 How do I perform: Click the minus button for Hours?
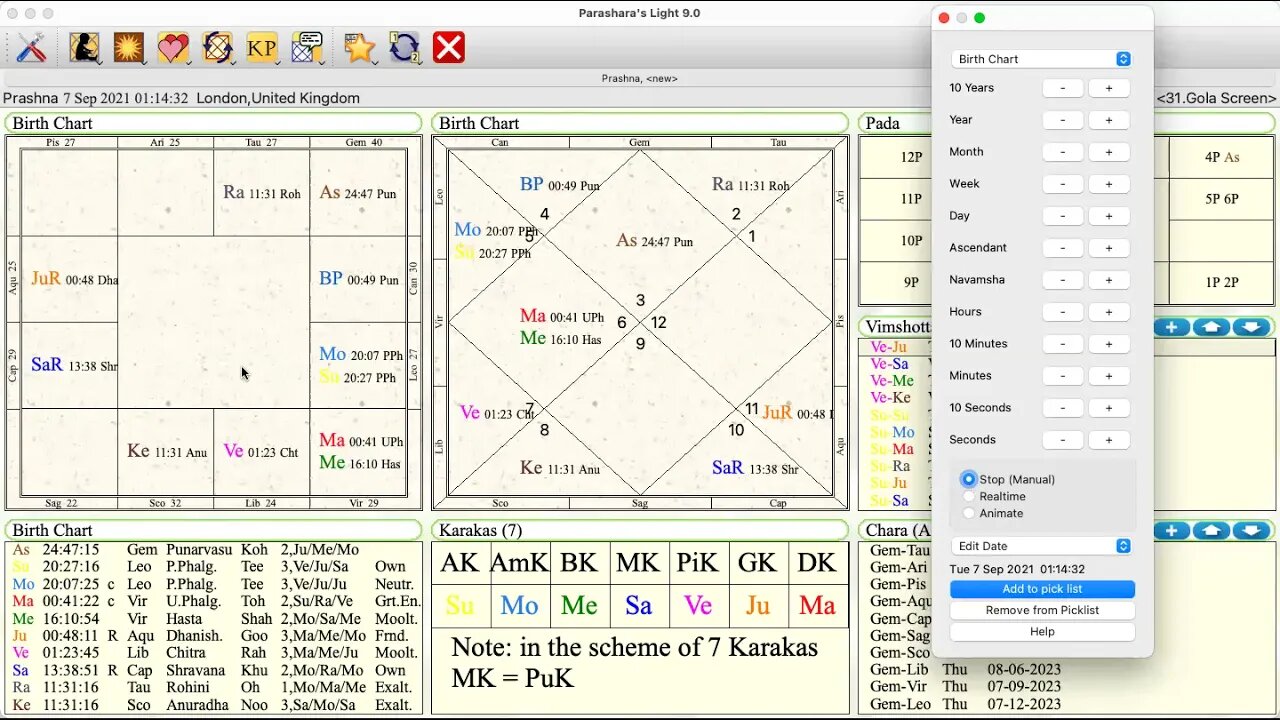pyautogui.click(x=1063, y=312)
